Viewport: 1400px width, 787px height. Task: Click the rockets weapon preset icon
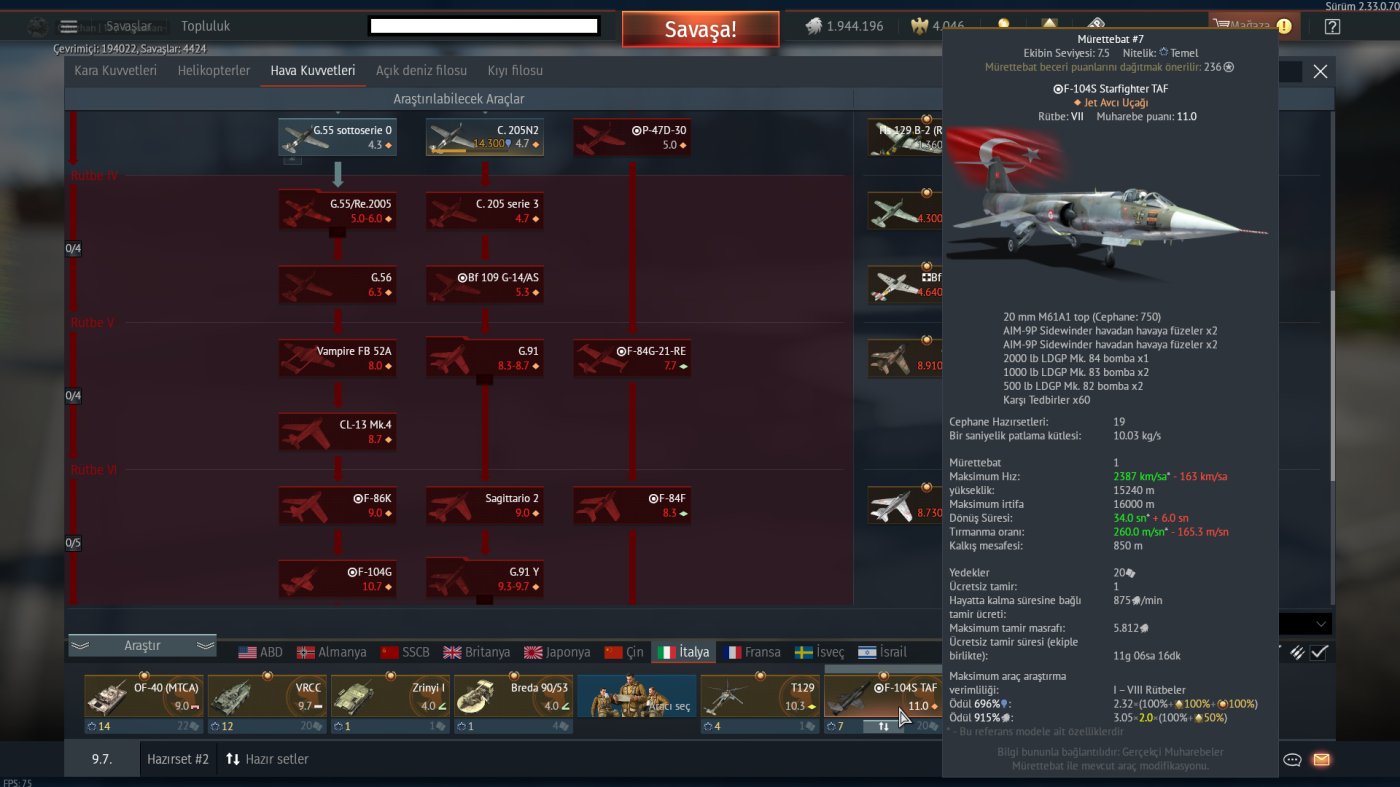1297,652
